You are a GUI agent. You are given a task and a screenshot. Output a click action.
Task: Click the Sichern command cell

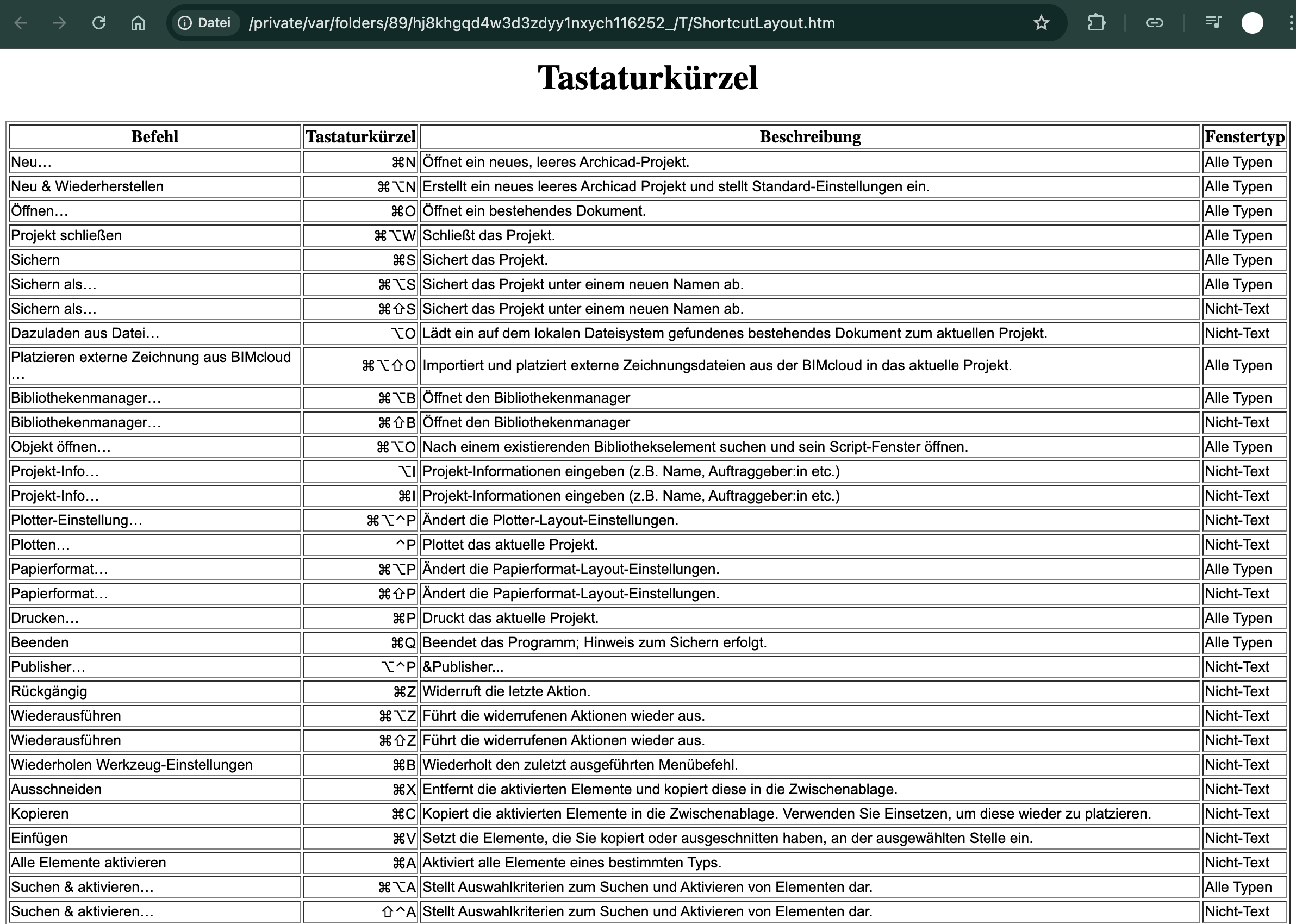coord(155,260)
